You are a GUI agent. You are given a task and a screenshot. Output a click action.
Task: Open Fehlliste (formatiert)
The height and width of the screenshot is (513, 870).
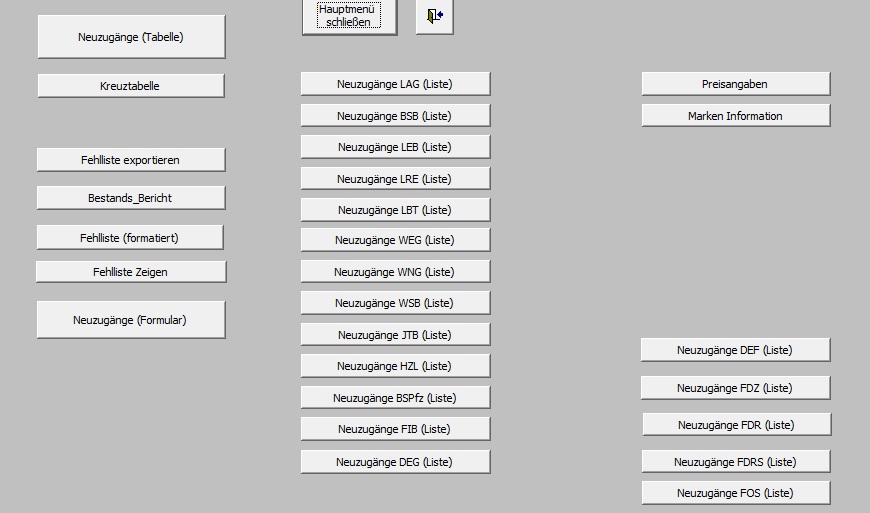[x=130, y=238]
